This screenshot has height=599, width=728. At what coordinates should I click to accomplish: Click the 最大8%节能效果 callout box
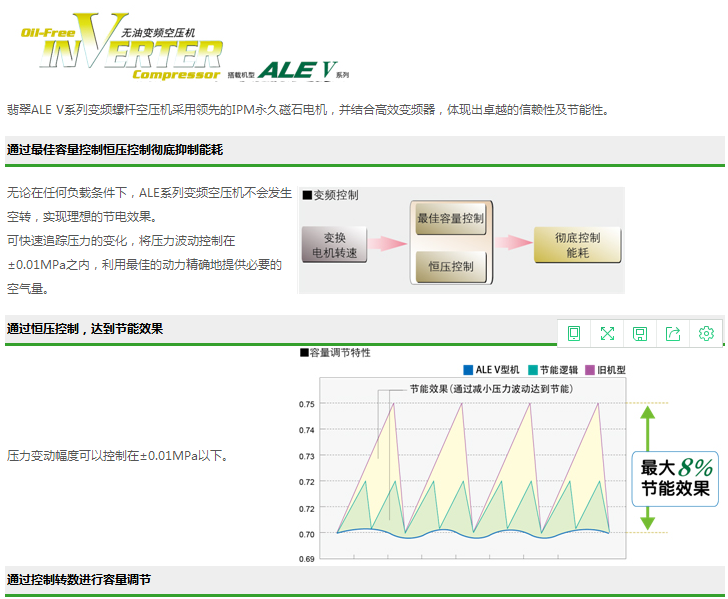pos(675,478)
